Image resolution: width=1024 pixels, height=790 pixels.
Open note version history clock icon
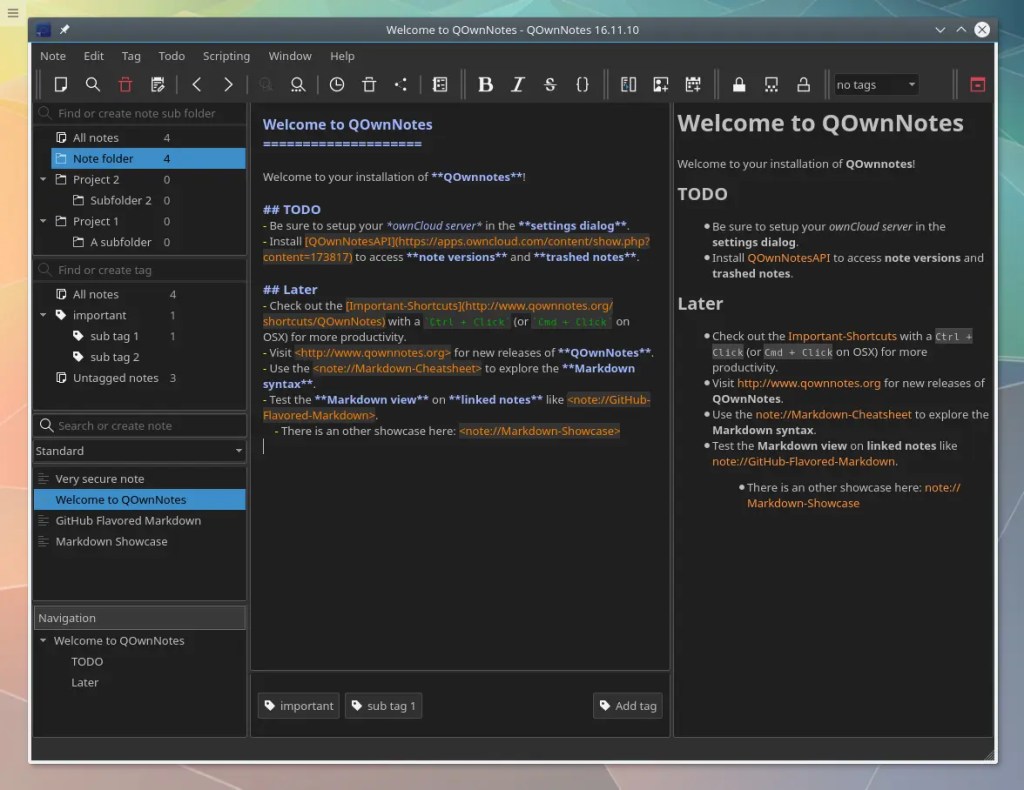point(337,85)
